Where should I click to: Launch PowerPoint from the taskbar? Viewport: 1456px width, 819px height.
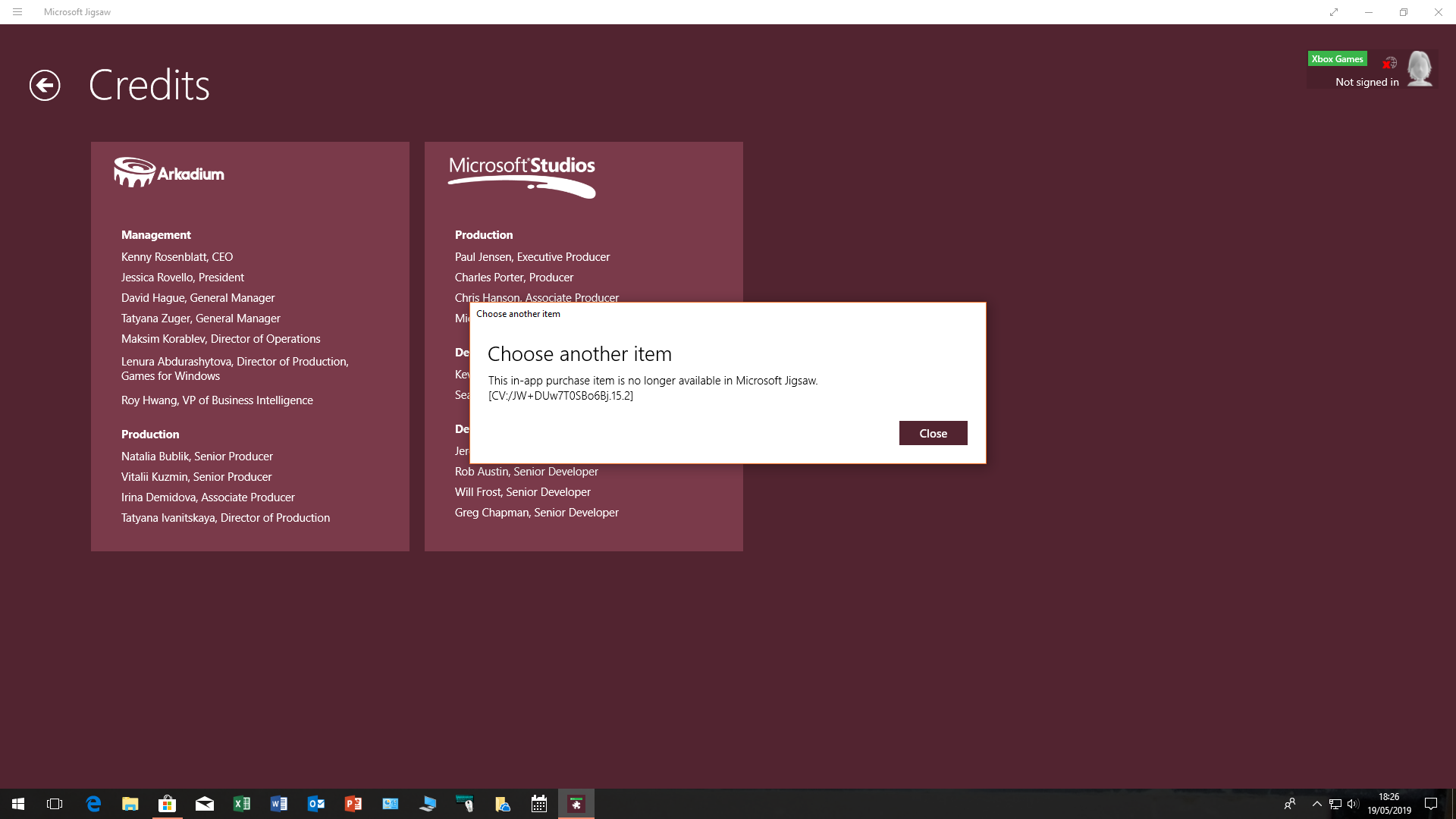[353, 804]
